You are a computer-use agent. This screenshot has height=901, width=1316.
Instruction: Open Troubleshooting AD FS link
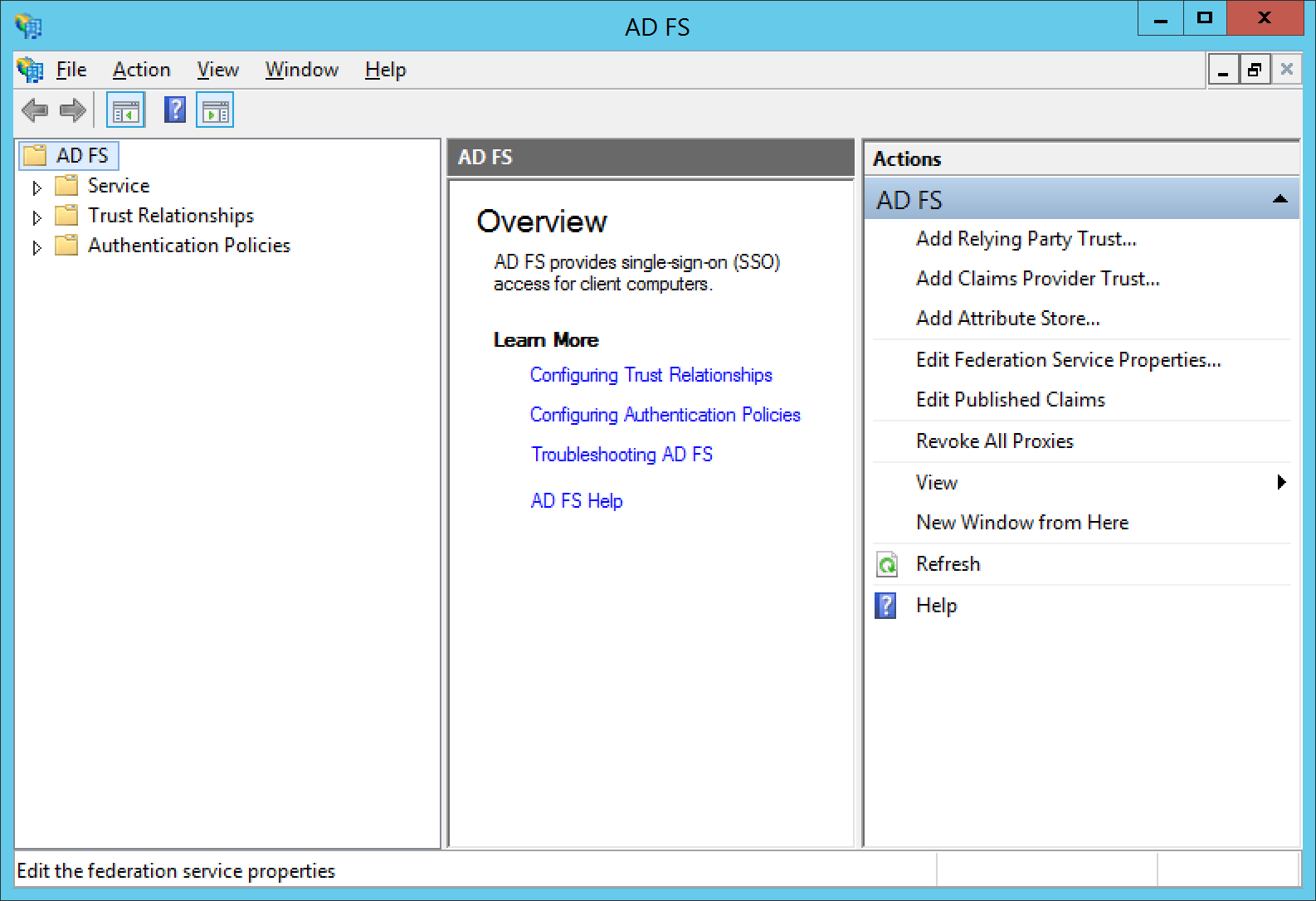621,455
